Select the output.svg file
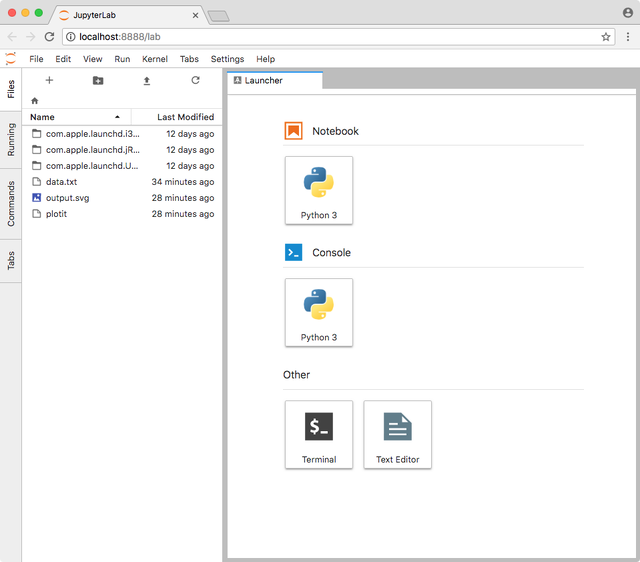 [x=67, y=198]
